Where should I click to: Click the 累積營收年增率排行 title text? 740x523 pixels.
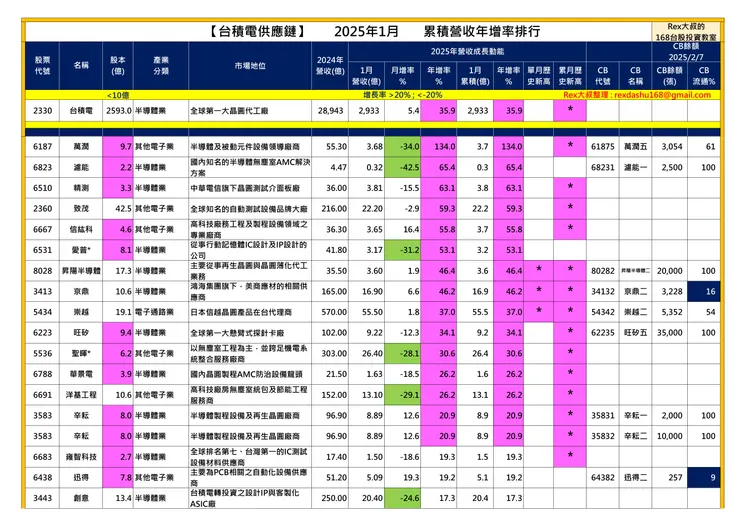481,31
